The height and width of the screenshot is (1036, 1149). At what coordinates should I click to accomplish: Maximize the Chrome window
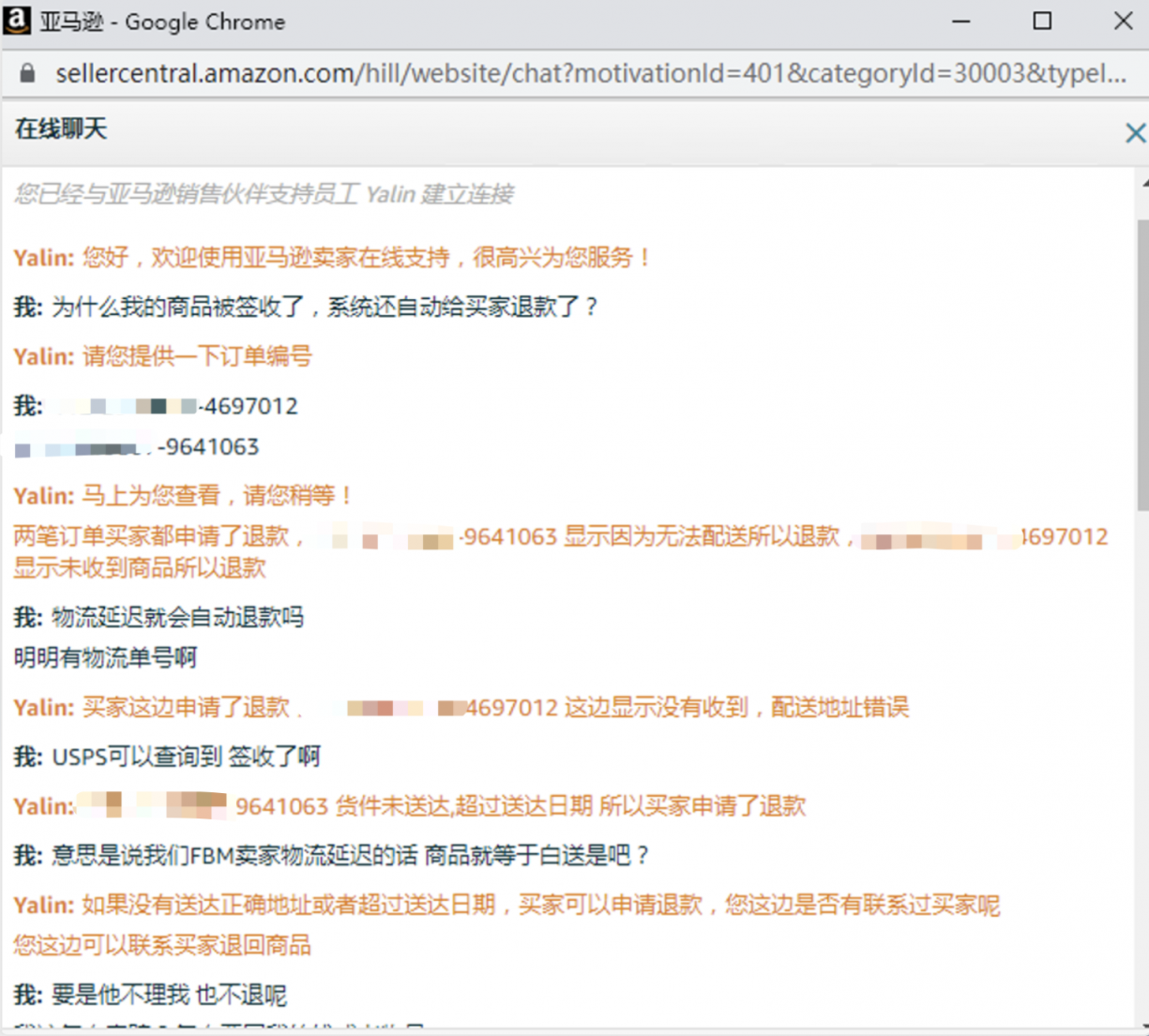tap(1042, 21)
